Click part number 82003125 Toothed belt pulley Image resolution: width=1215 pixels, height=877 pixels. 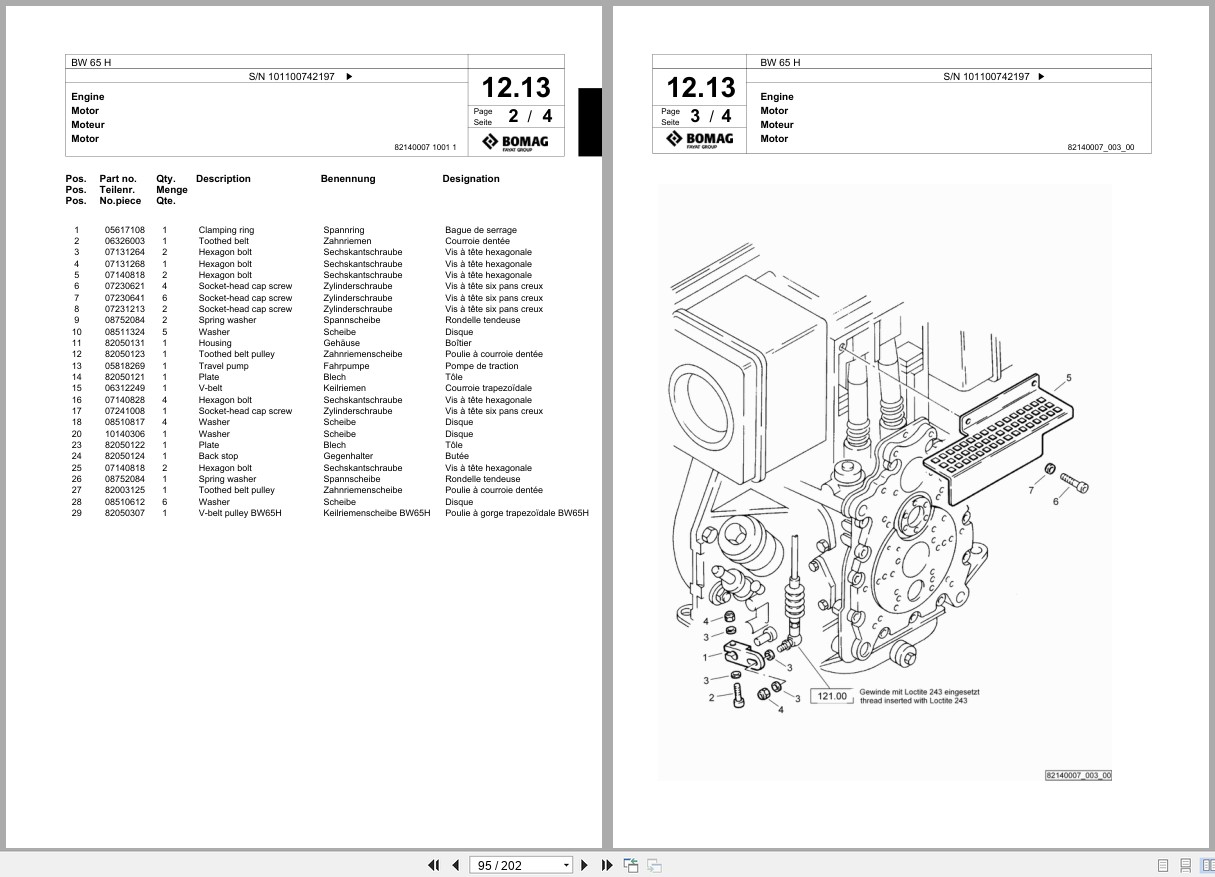point(125,490)
